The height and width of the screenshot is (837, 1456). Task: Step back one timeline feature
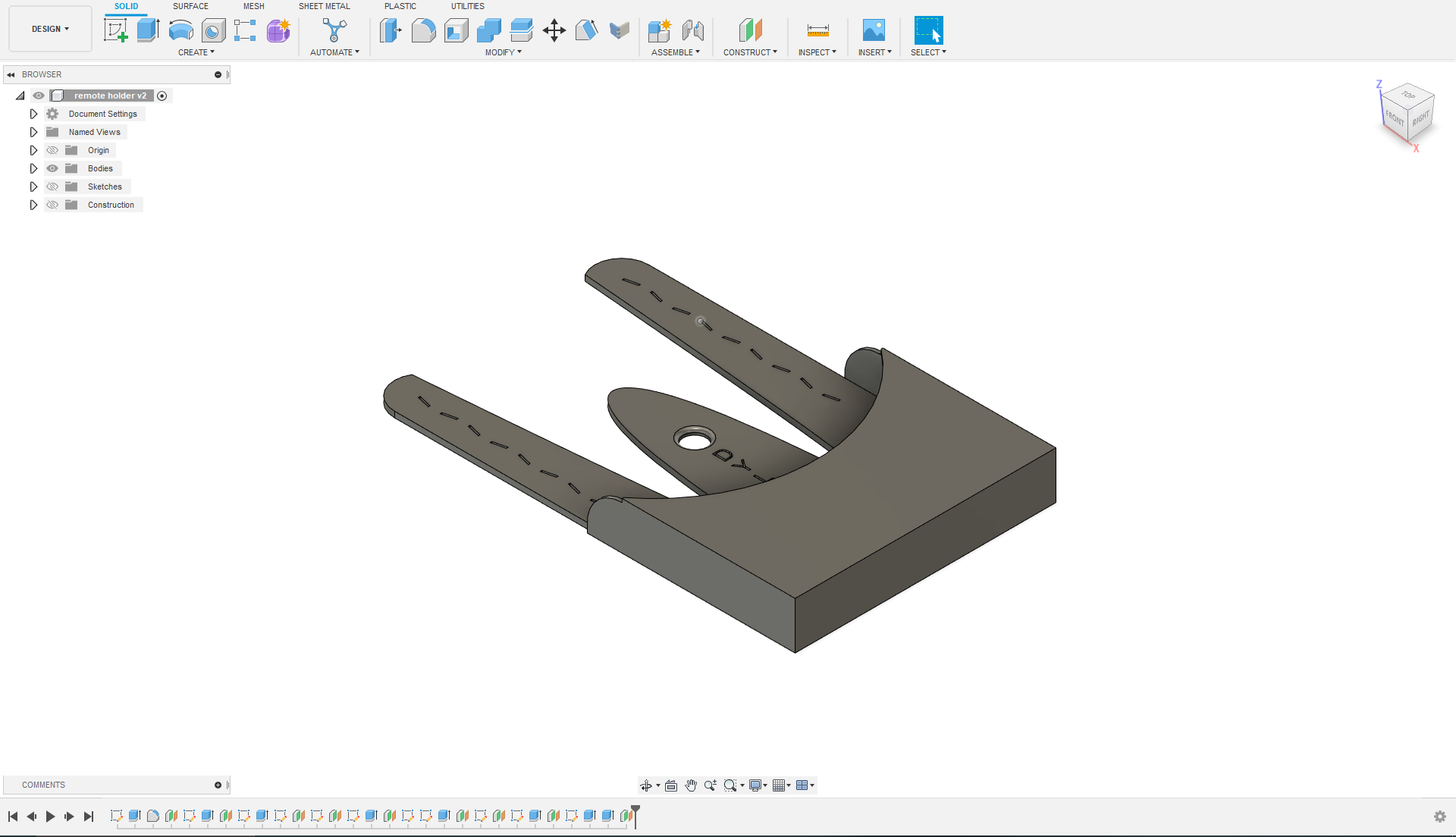tap(32, 817)
